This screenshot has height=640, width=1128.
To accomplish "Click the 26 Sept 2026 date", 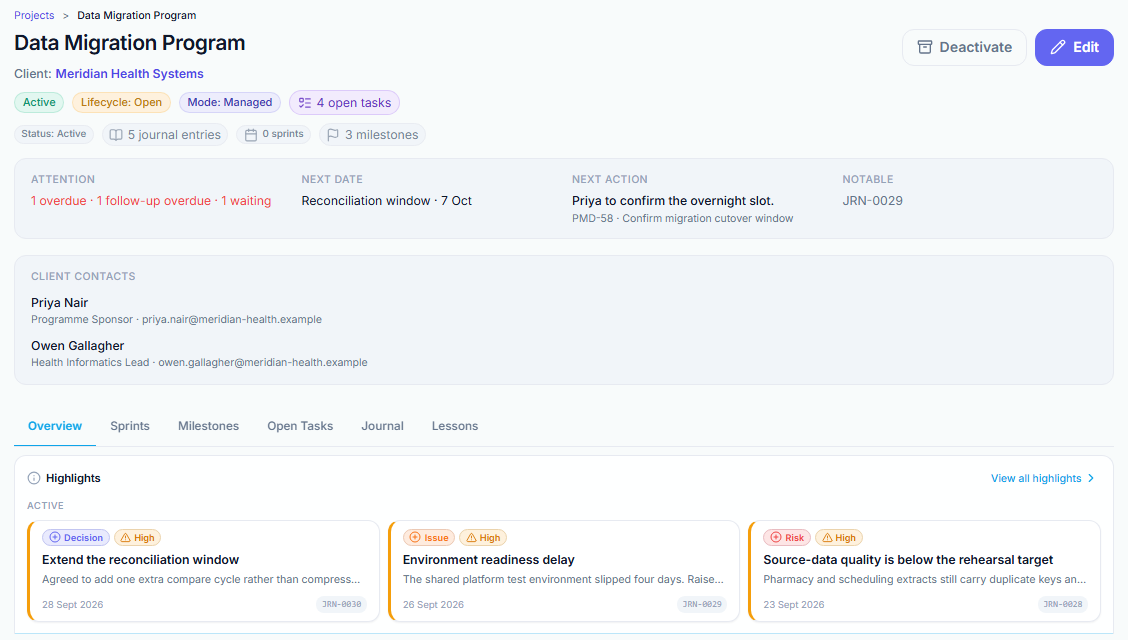I will point(433,605).
